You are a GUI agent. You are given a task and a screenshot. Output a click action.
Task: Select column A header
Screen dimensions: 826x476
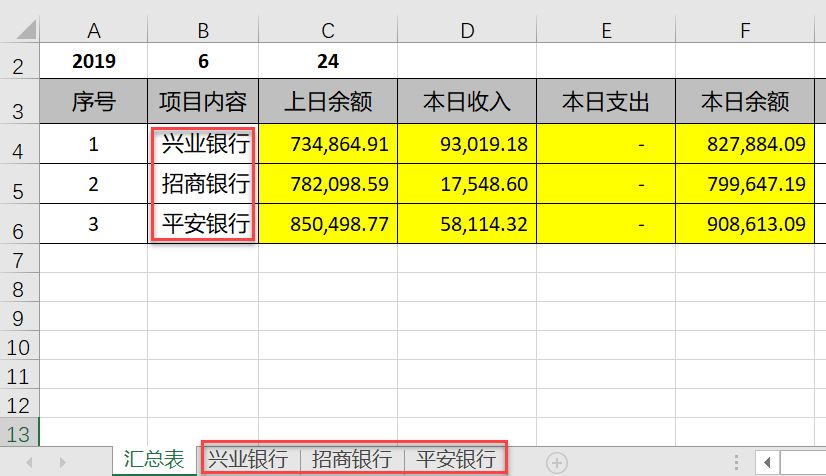click(x=94, y=31)
